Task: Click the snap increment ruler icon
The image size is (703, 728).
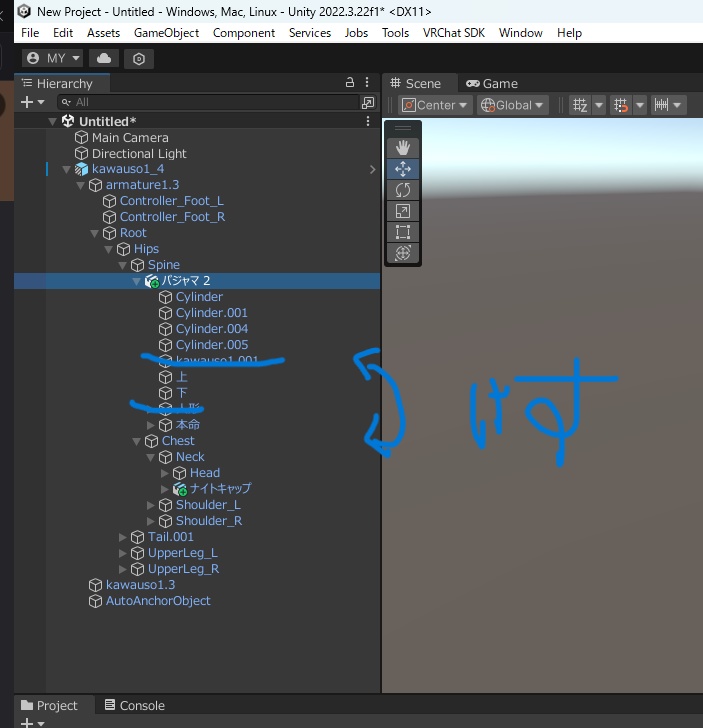Action: [661, 105]
